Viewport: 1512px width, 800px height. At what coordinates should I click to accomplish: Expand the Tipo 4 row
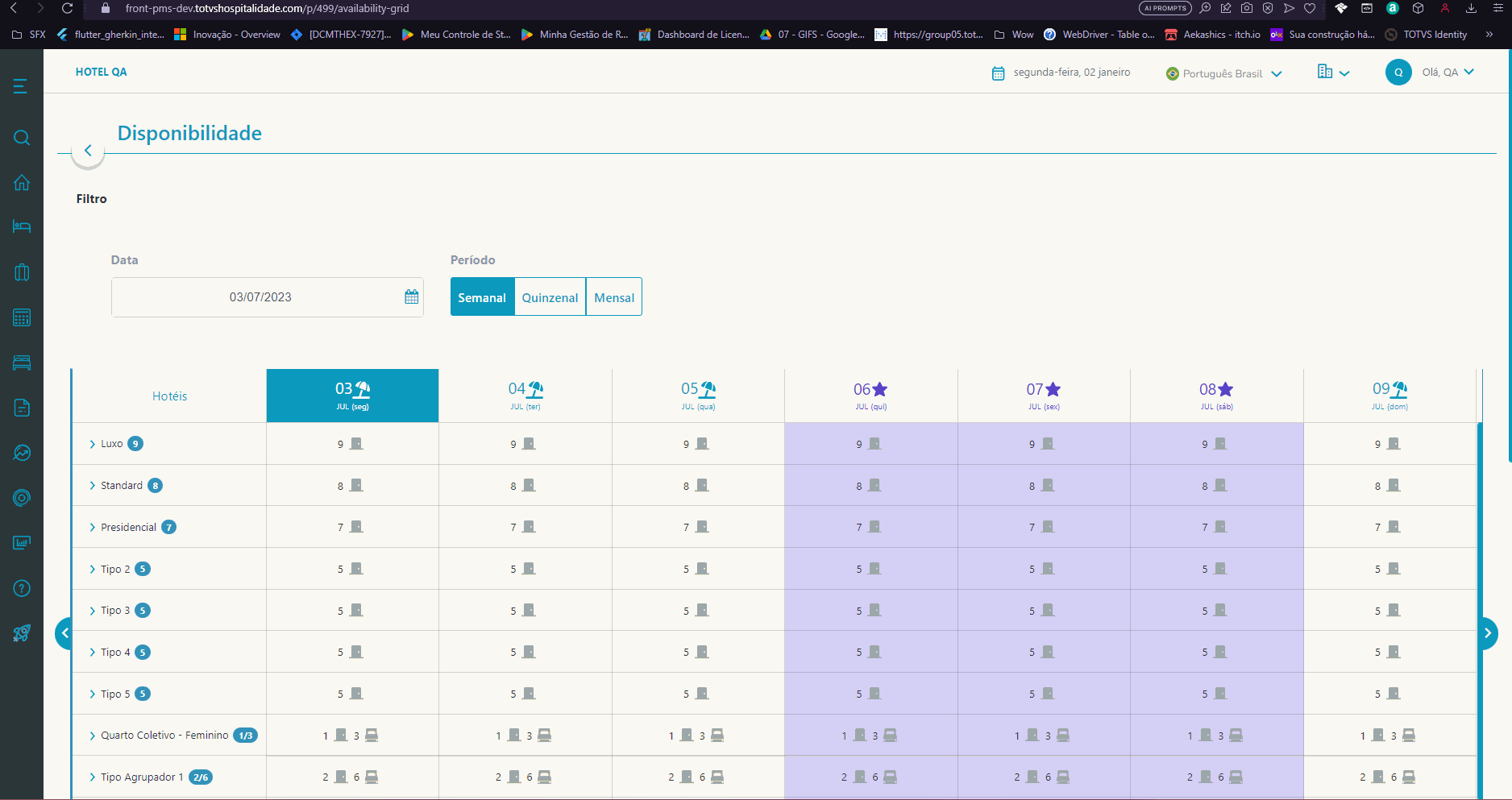pyautogui.click(x=92, y=653)
